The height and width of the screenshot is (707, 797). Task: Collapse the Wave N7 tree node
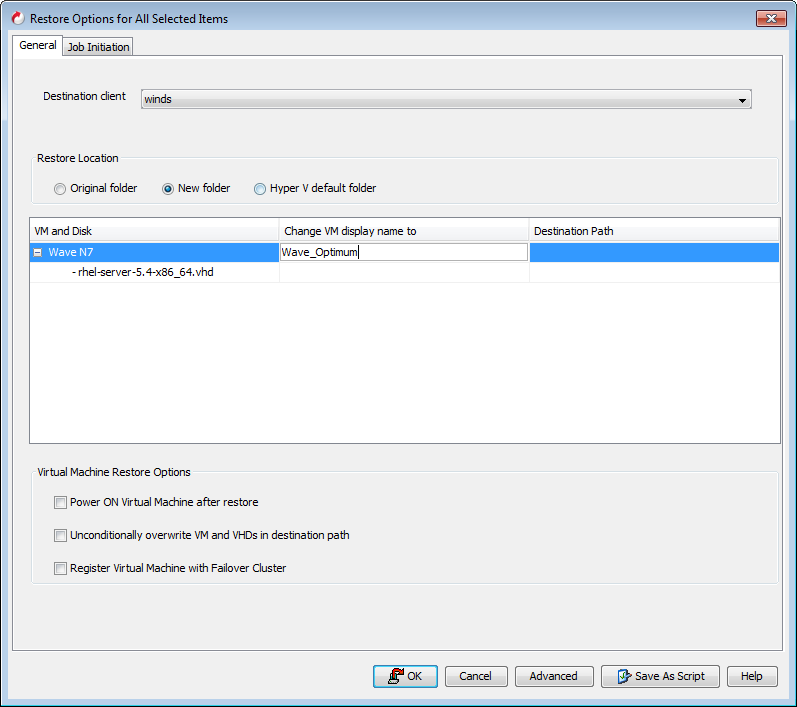pos(38,253)
